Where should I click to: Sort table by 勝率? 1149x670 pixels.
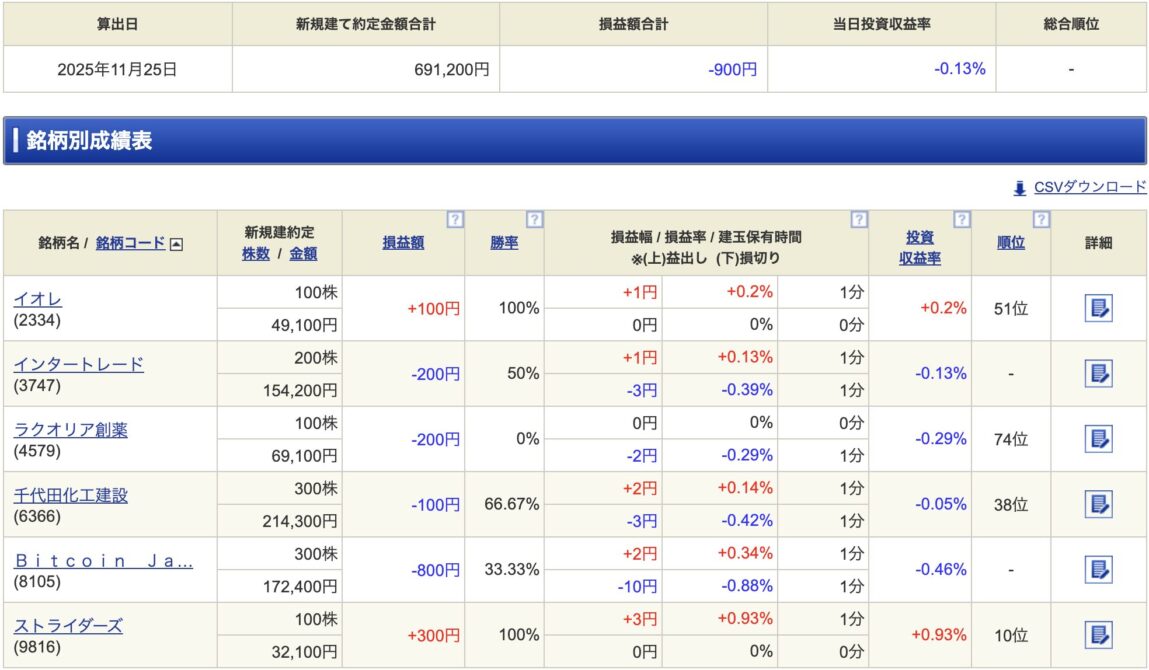tap(504, 242)
